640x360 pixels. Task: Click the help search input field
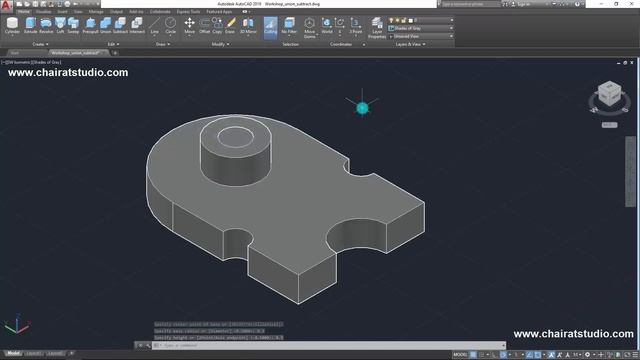coord(470,4)
